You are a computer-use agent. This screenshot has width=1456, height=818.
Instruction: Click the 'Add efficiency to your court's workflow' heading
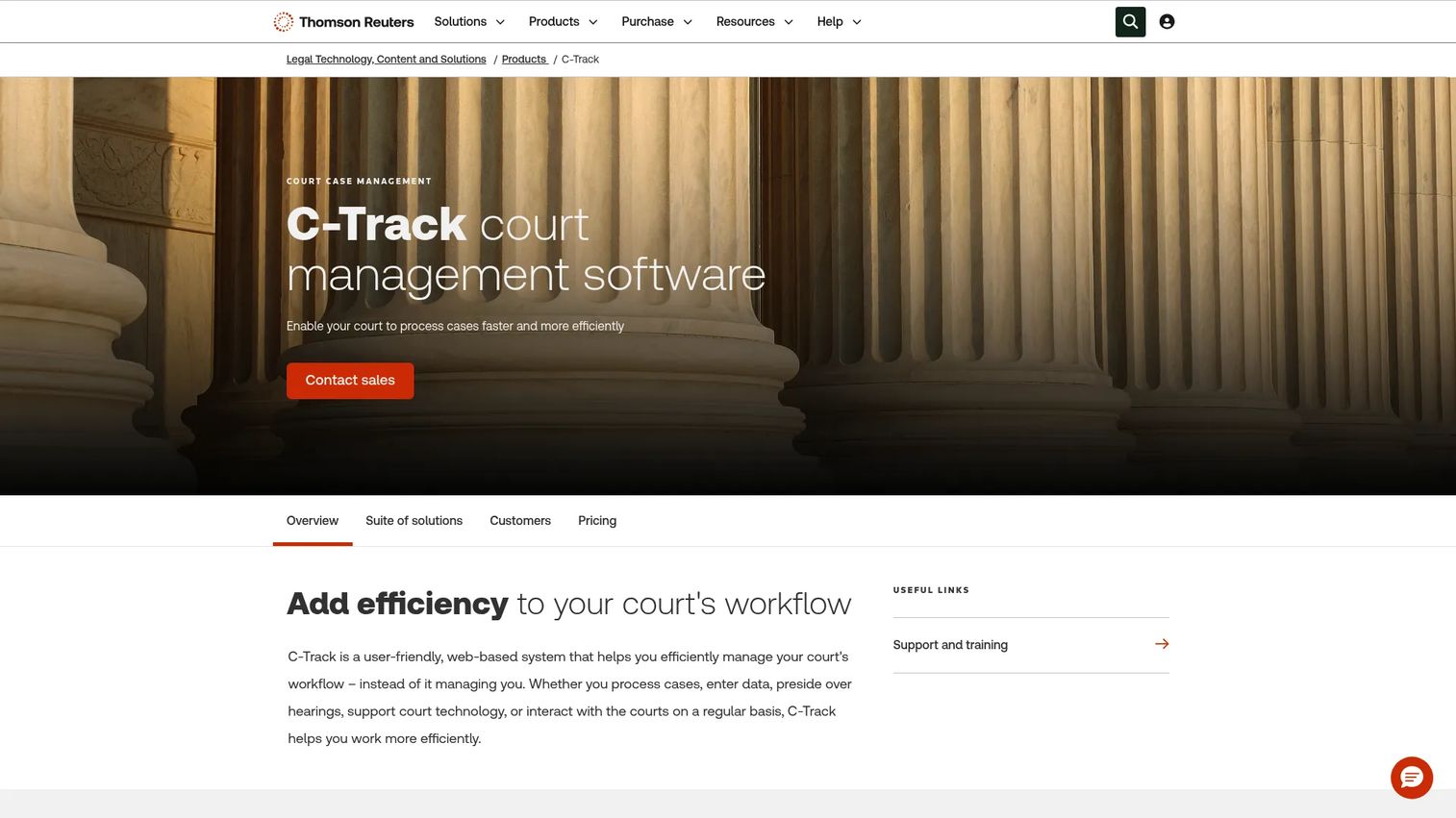pos(569,604)
